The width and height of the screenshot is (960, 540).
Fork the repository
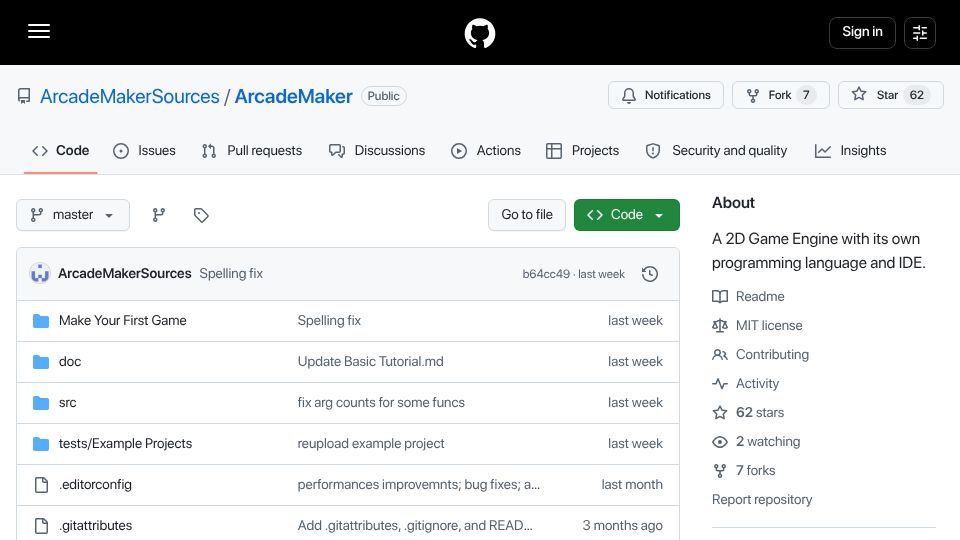[x=781, y=95]
